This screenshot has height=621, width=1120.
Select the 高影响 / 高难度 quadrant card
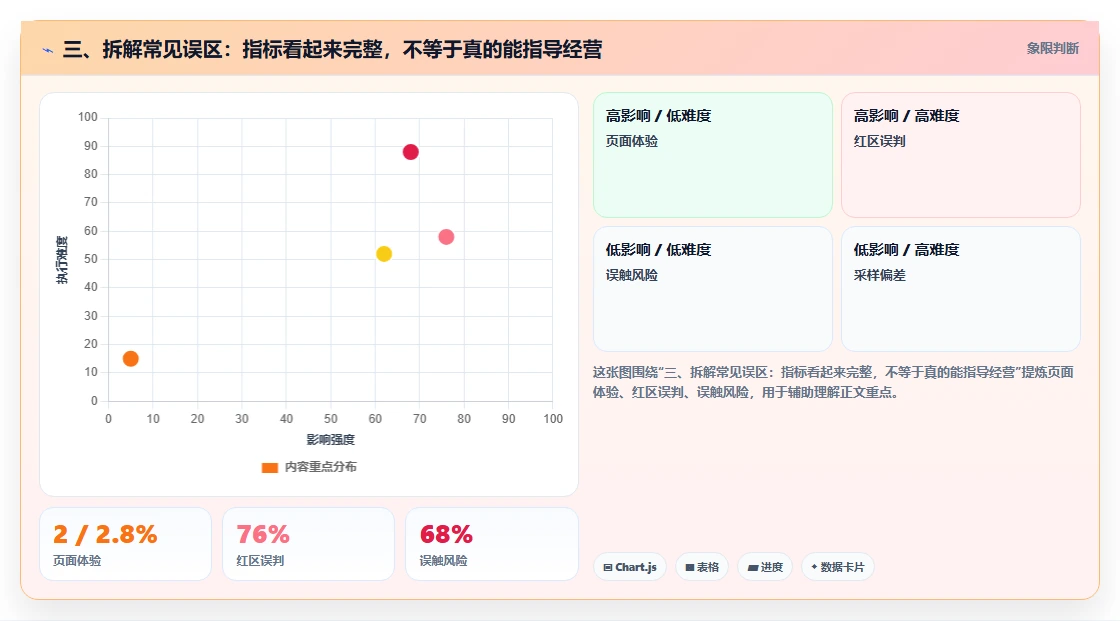click(x=961, y=155)
